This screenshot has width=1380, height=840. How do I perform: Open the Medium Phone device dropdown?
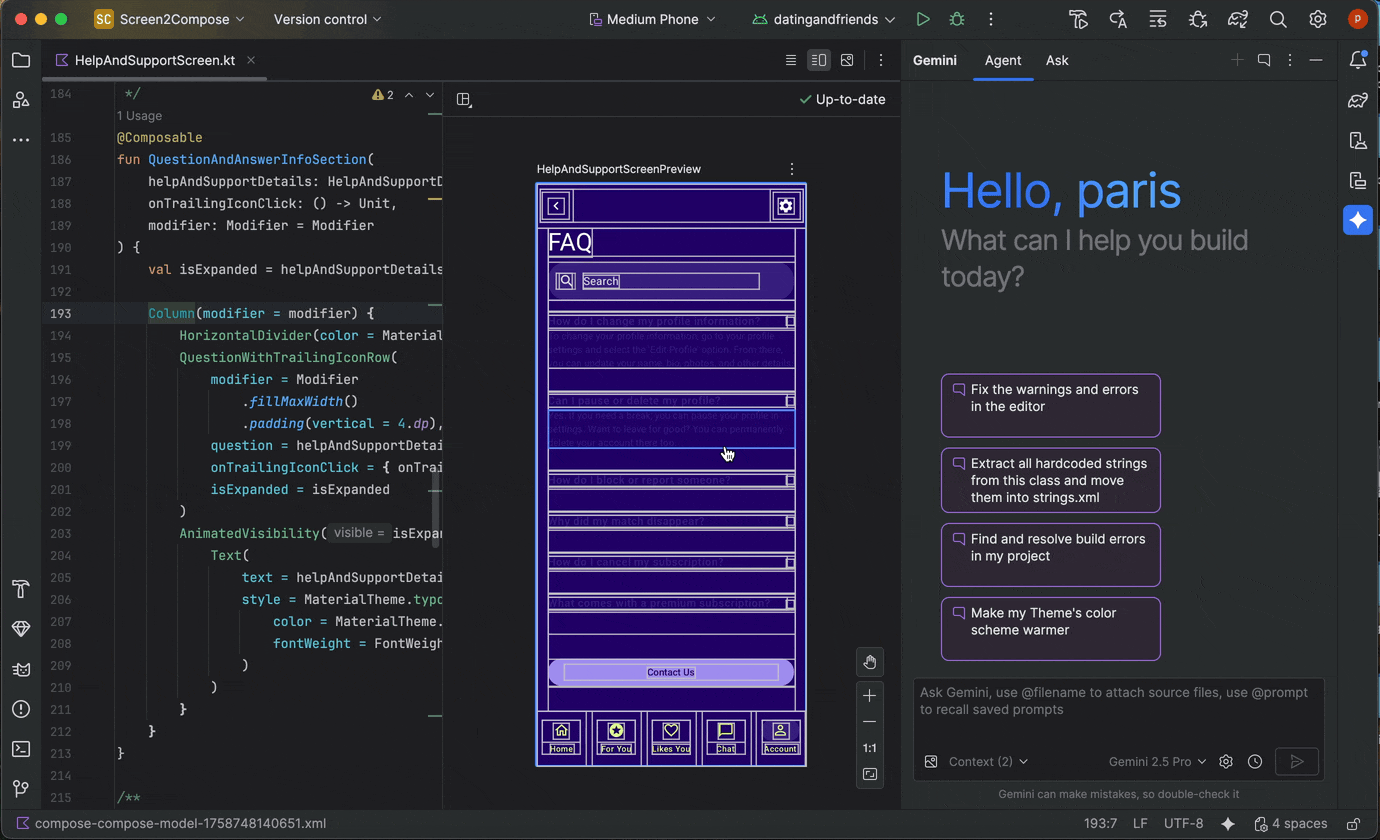point(651,19)
